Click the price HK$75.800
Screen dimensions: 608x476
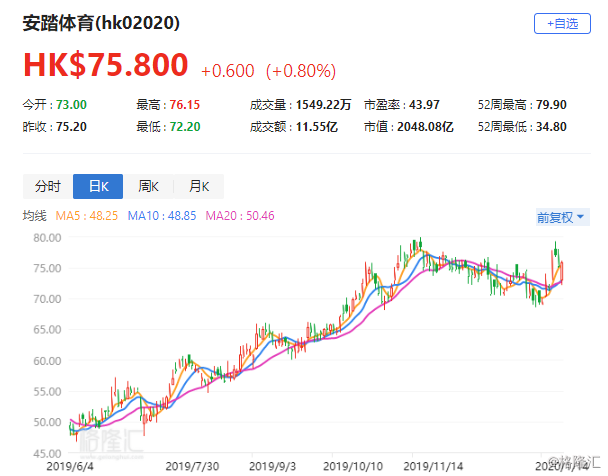[x=105, y=64]
